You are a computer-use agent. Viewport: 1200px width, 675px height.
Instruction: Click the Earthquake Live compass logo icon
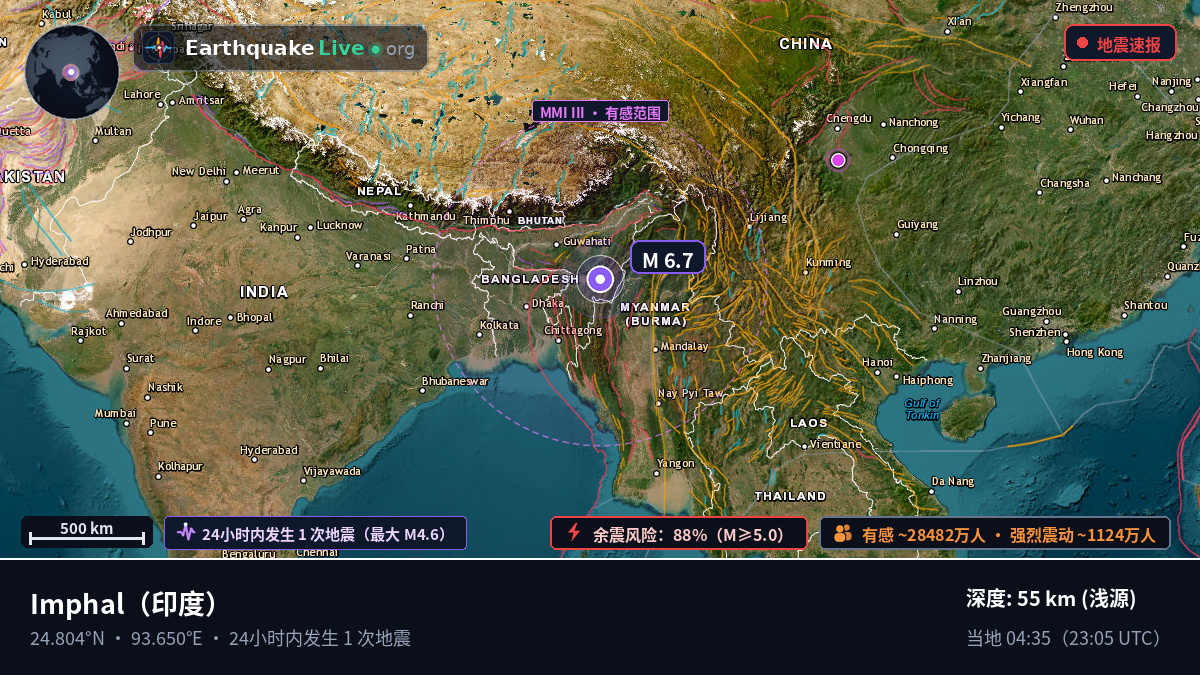tap(158, 48)
